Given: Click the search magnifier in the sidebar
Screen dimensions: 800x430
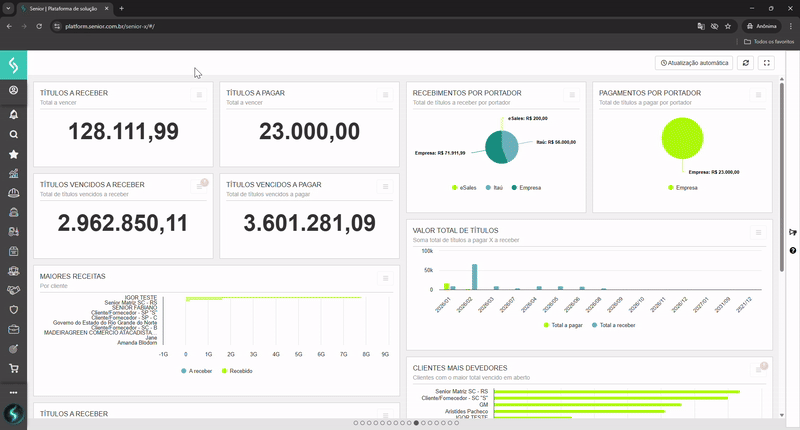Looking at the screenshot, I should point(13,134).
